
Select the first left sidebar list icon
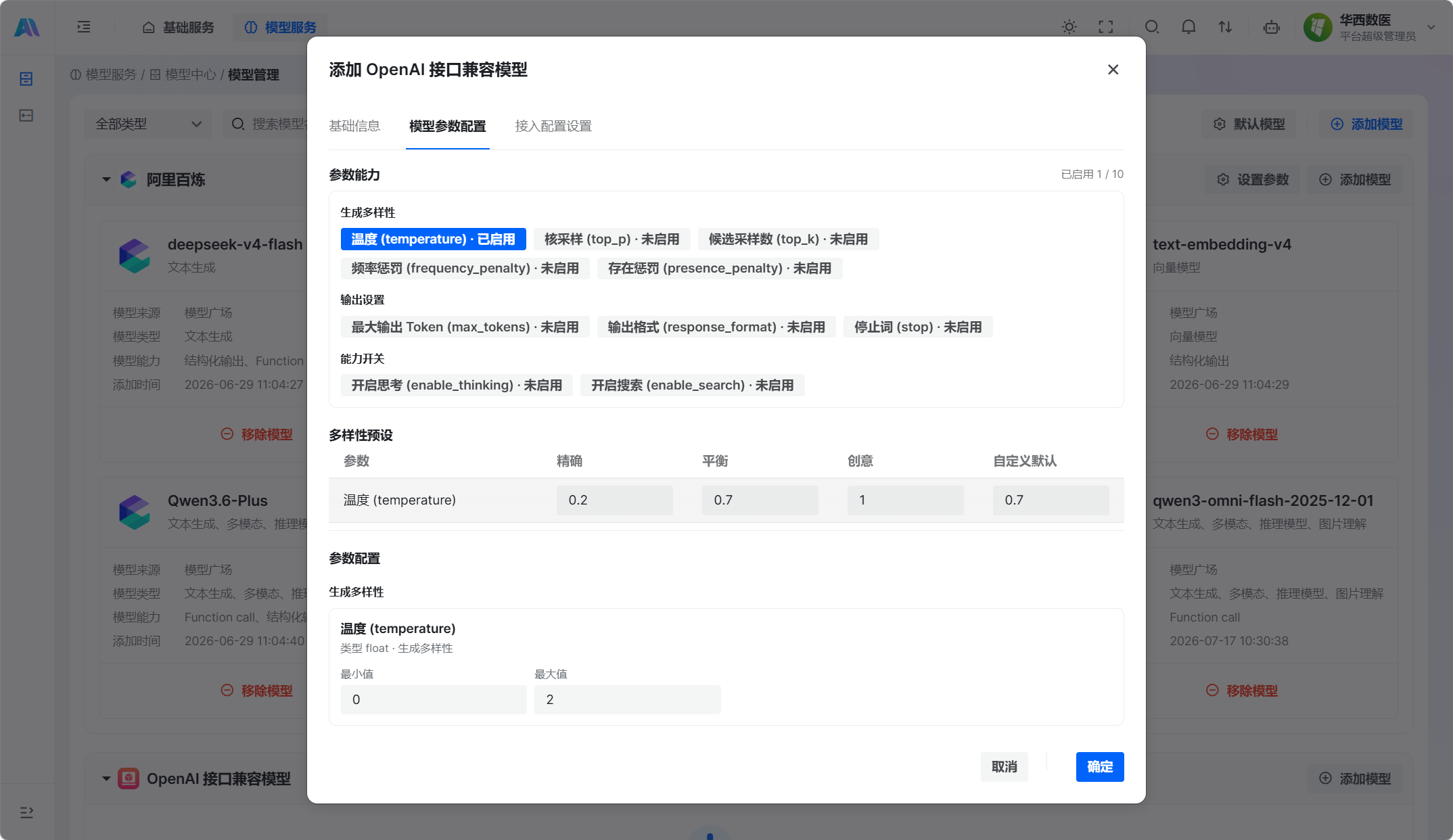coord(26,79)
